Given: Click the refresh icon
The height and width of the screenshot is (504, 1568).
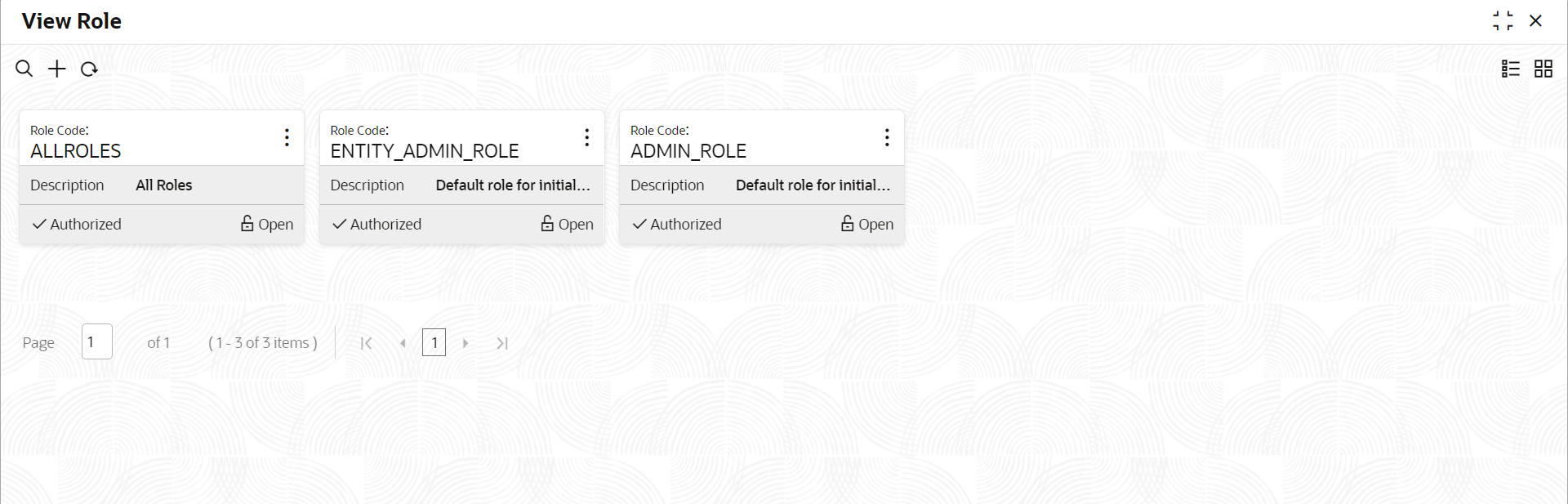Looking at the screenshot, I should click(x=89, y=69).
